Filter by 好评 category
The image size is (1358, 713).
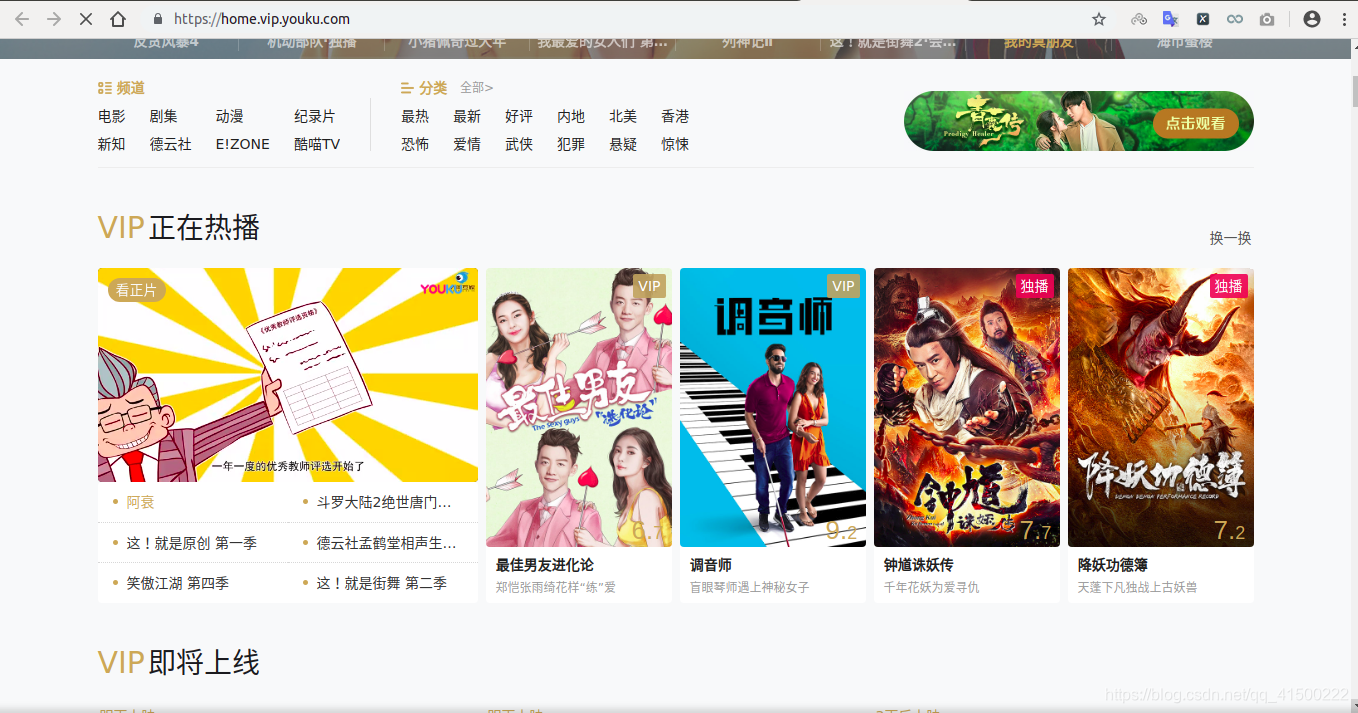pyautogui.click(x=519, y=116)
